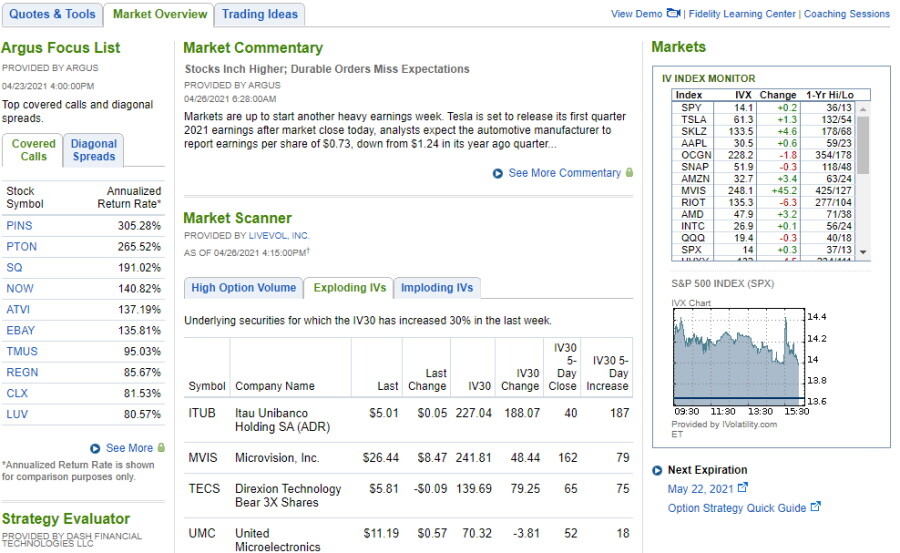Open the LUV stock symbol link
Screen dimensions: 900x553
click(17, 414)
